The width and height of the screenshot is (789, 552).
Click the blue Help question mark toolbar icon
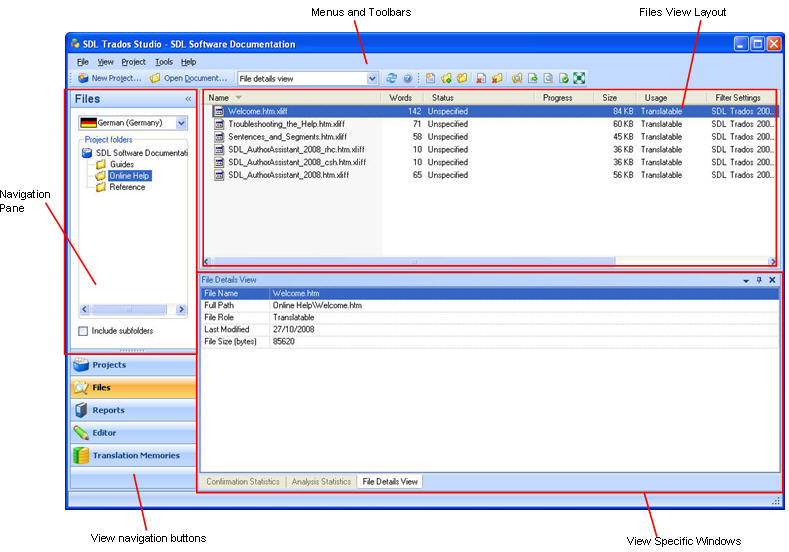pos(408,78)
